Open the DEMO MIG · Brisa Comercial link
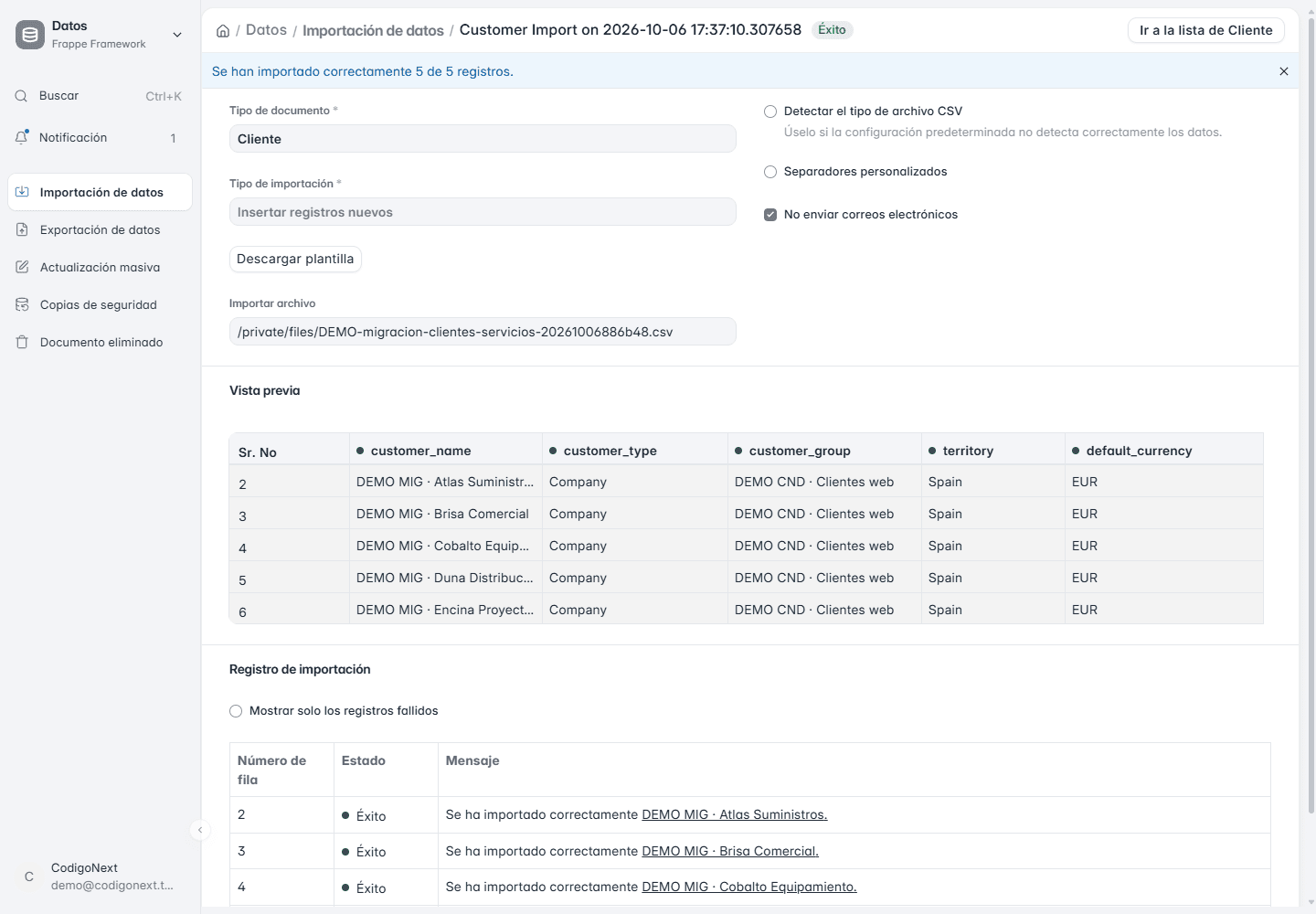Screen dimensions: 1316x914 point(730,851)
